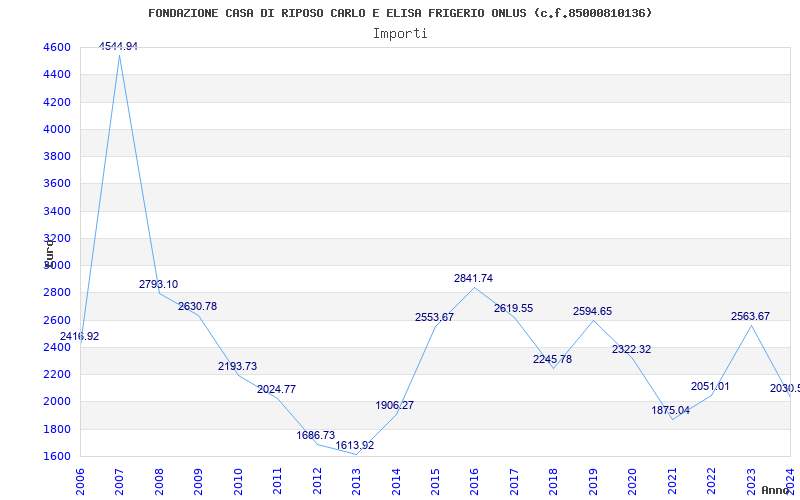This screenshot has width=800, height=500.
Task: Click y-axis value 1600
Action: (57, 456)
